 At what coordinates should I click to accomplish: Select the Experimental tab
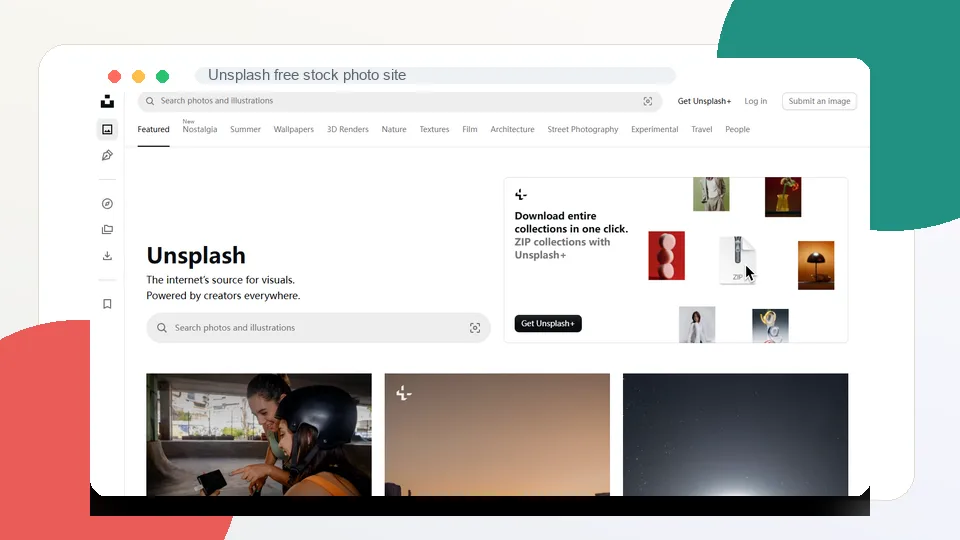tap(654, 129)
